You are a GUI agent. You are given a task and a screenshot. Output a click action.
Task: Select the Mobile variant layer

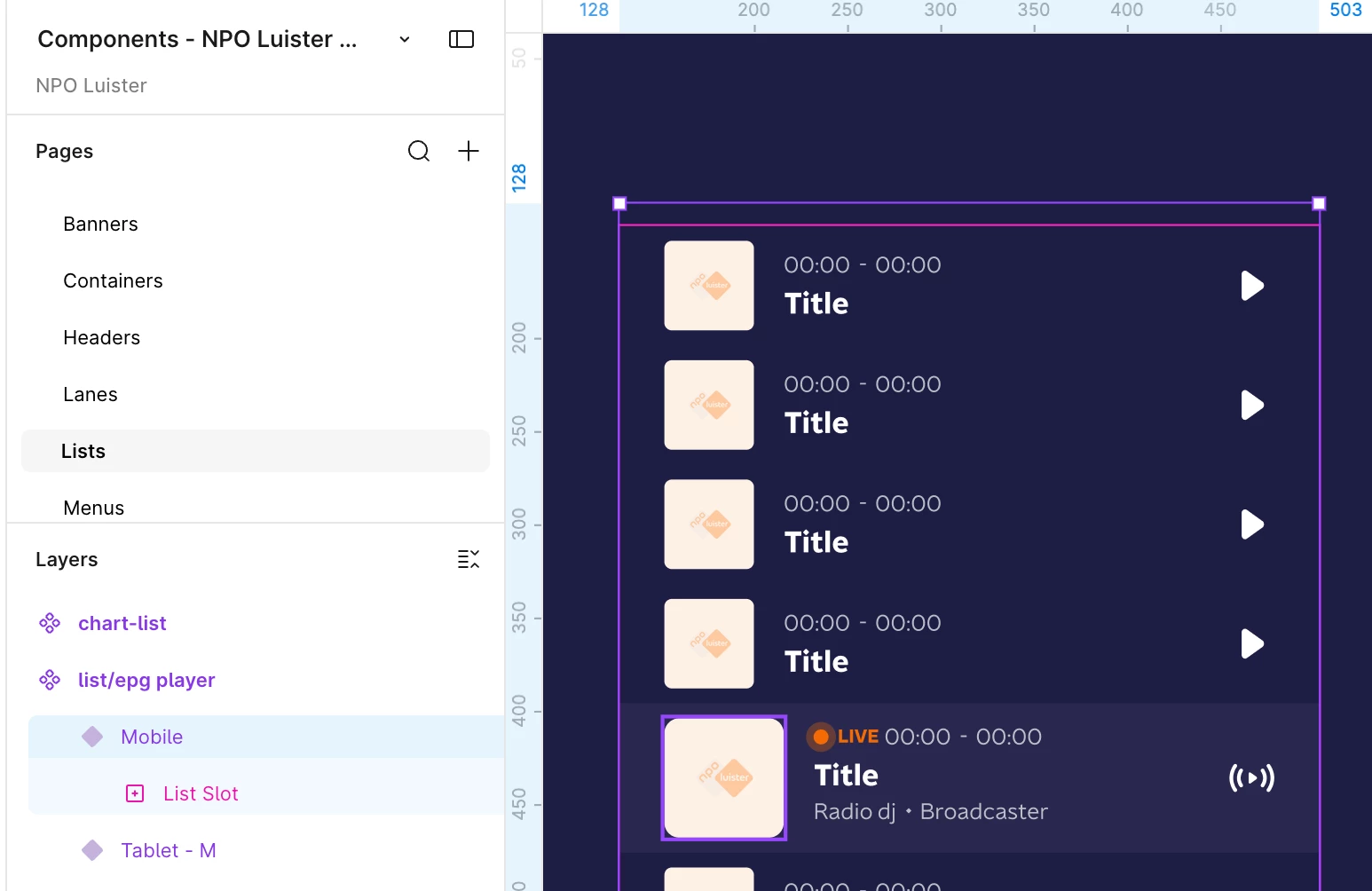[266, 737]
